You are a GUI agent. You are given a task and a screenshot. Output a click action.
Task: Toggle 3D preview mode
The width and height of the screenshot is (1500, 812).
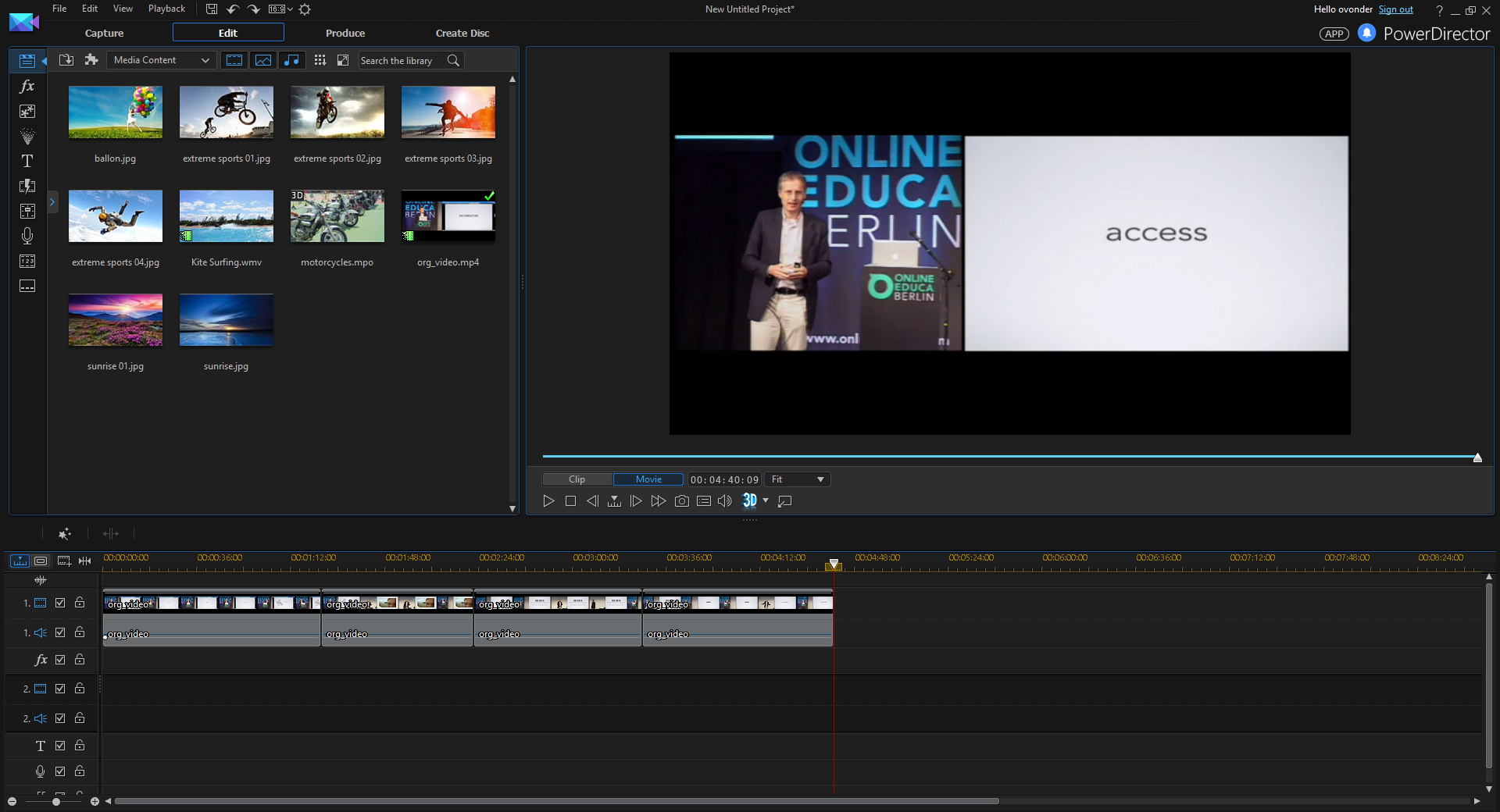[749, 500]
